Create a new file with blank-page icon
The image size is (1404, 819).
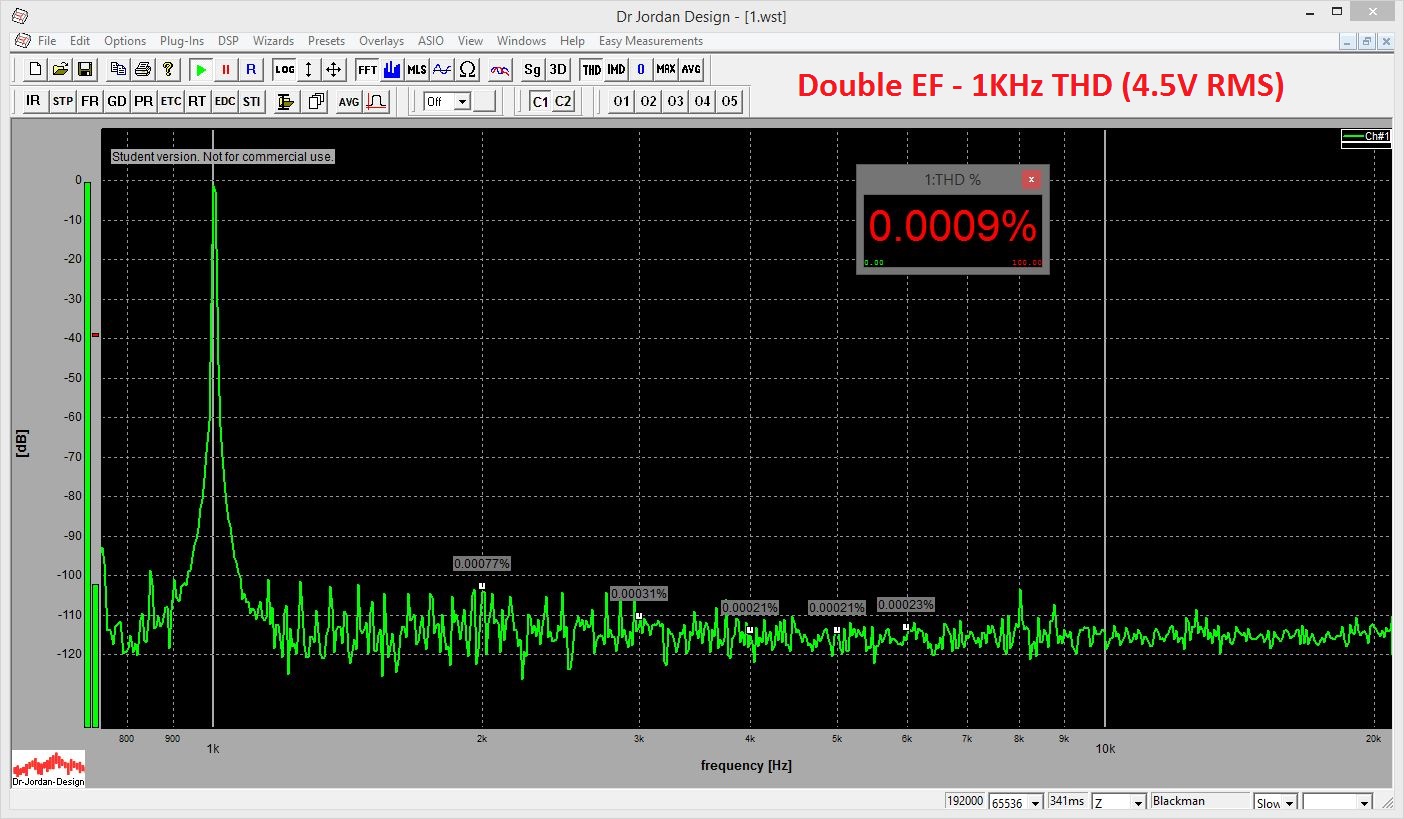(36, 69)
